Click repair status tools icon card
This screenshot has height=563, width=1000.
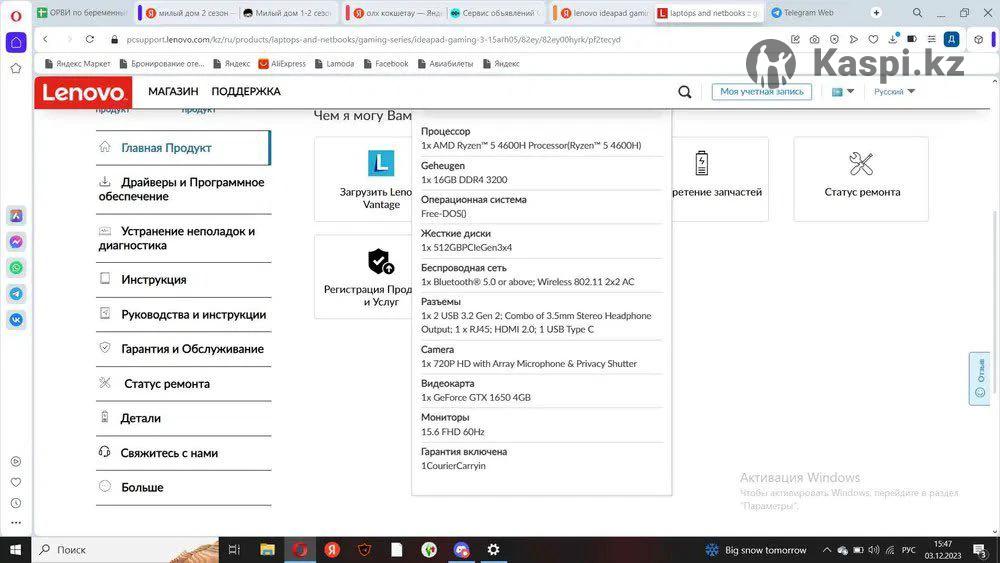coord(861,179)
